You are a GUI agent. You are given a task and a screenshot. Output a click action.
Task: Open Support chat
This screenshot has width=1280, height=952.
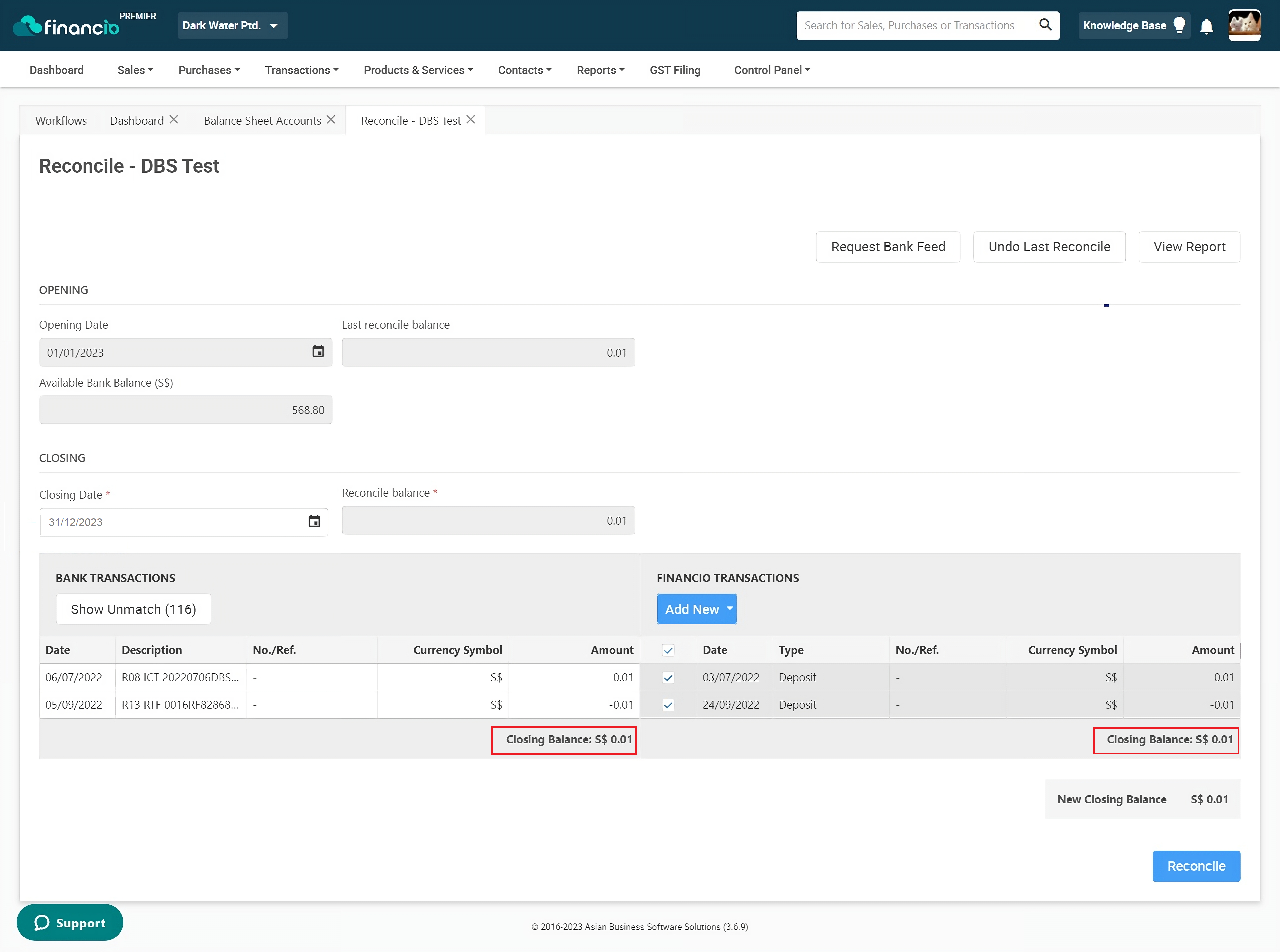coord(70,923)
